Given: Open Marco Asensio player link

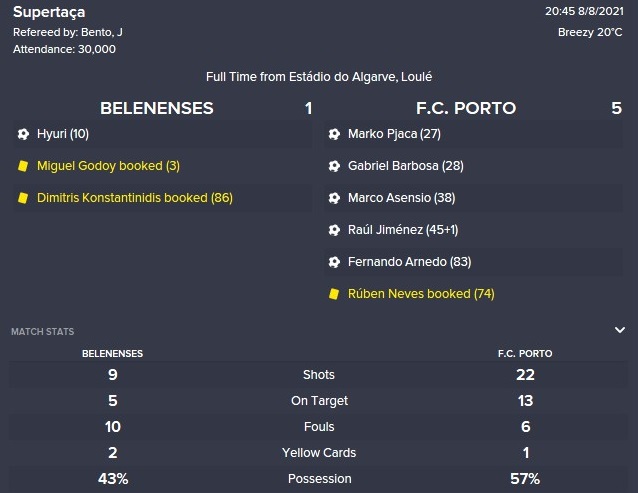Looking at the screenshot, I should [x=389, y=198].
